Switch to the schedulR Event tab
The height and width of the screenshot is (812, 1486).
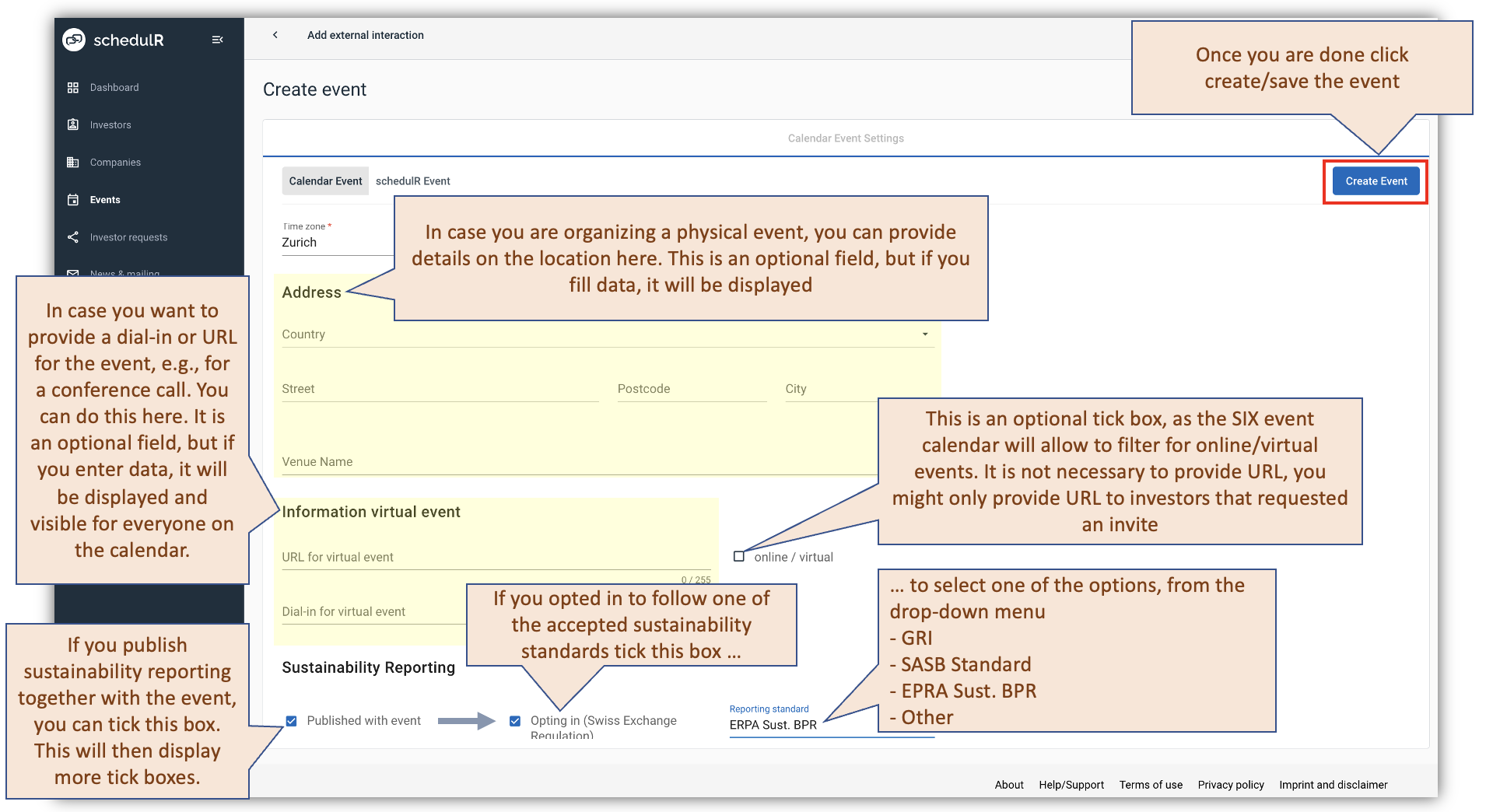click(x=412, y=180)
